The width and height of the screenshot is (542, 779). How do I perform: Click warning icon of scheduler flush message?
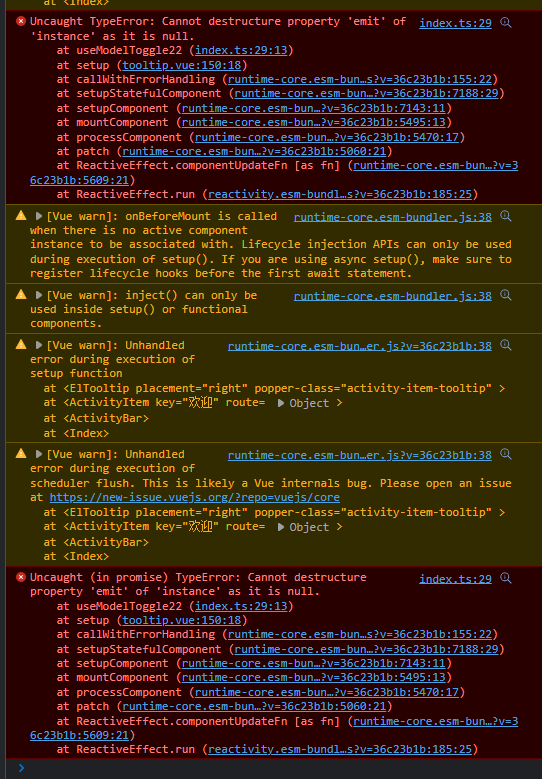20,453
